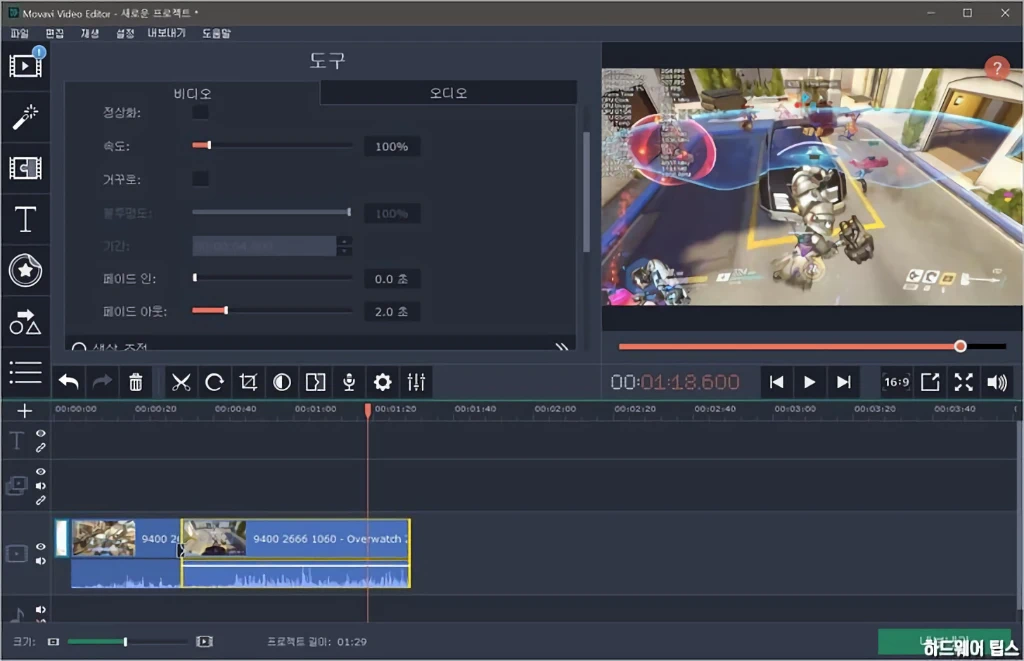
Task: Select the first 9400 clip thumbnail
Action: (x=104, y=538)
